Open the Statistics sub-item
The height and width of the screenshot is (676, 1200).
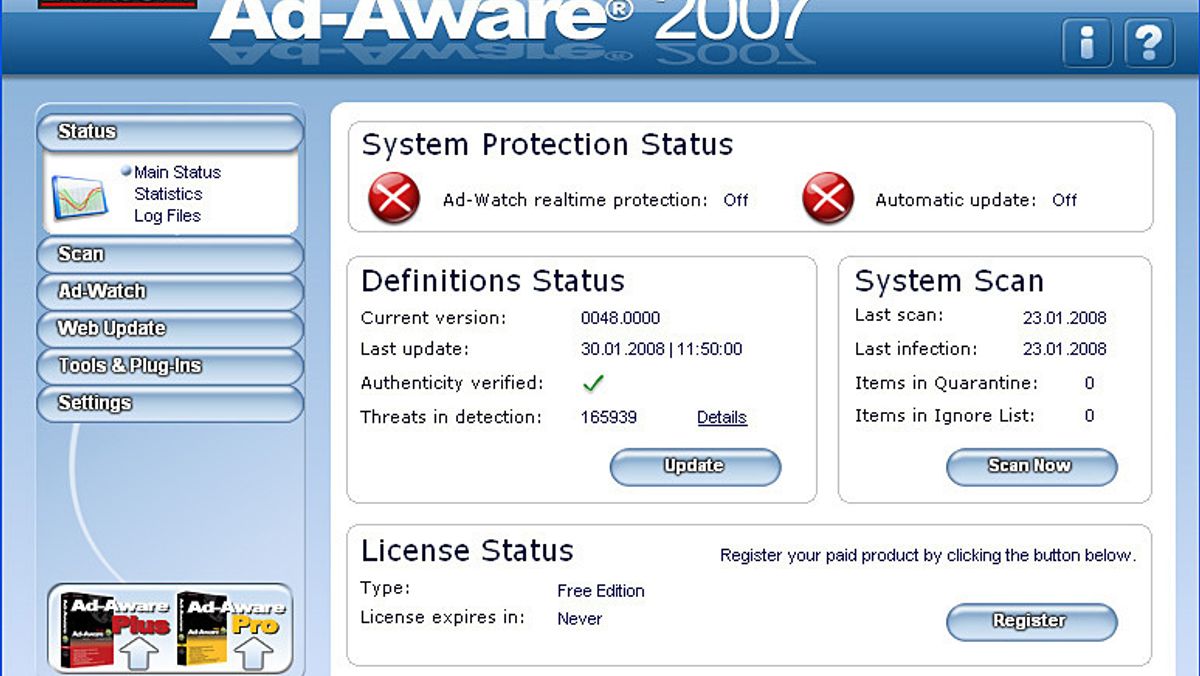coord(168,194)
